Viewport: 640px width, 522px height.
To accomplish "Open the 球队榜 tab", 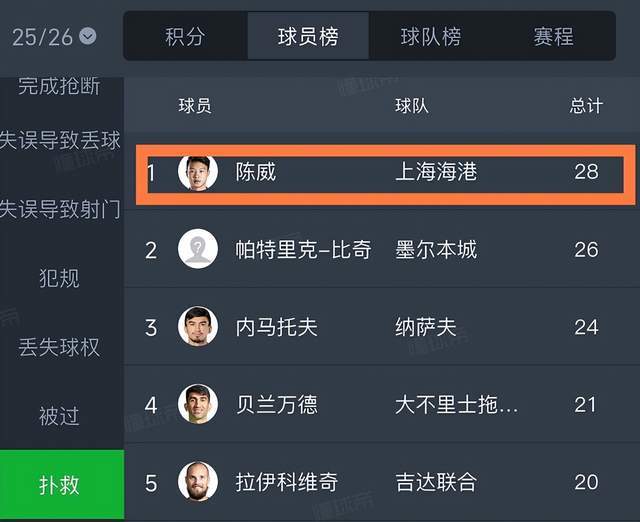I will [431, 37].
